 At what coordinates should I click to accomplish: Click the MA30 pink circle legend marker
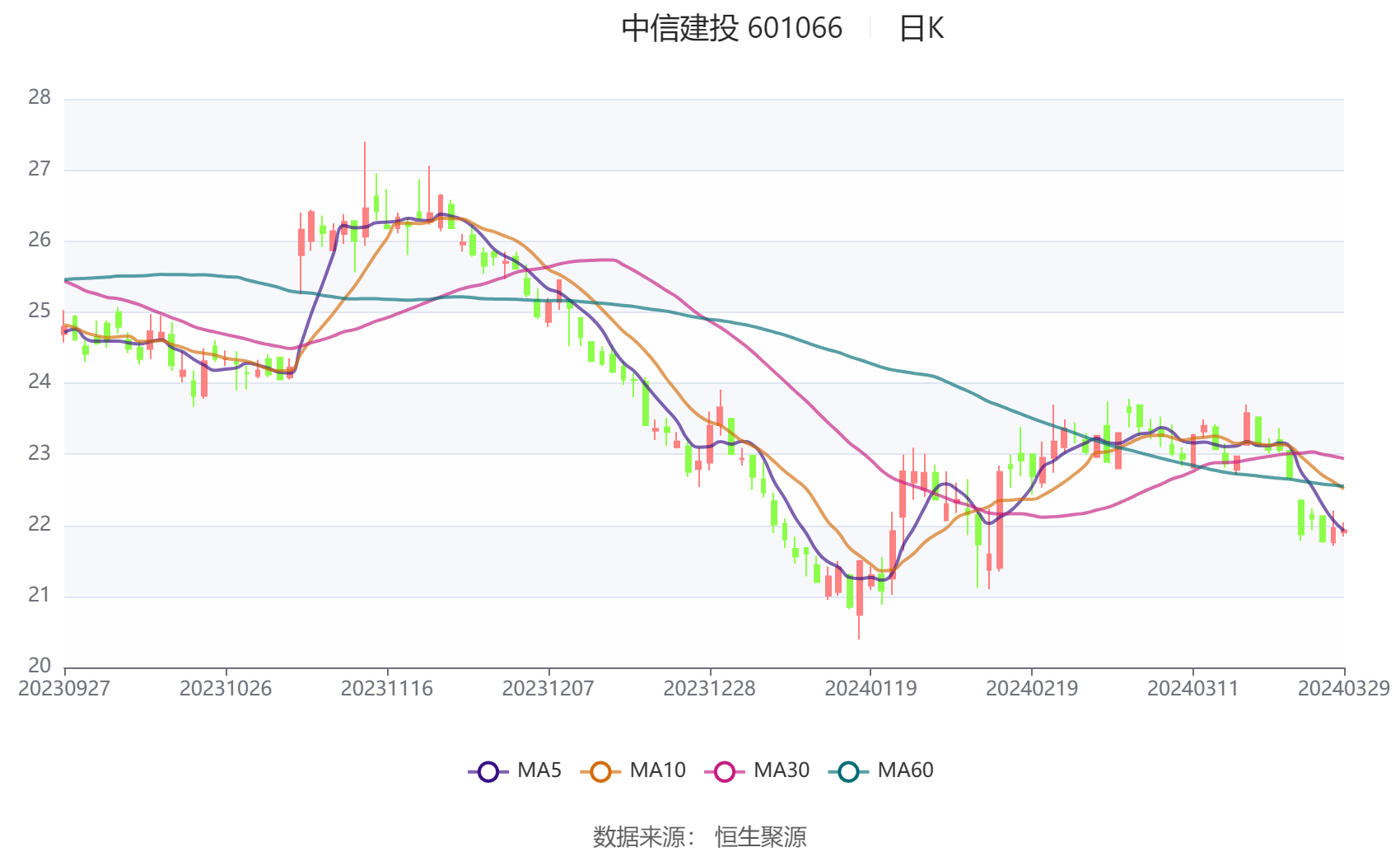tap(725, 771)
